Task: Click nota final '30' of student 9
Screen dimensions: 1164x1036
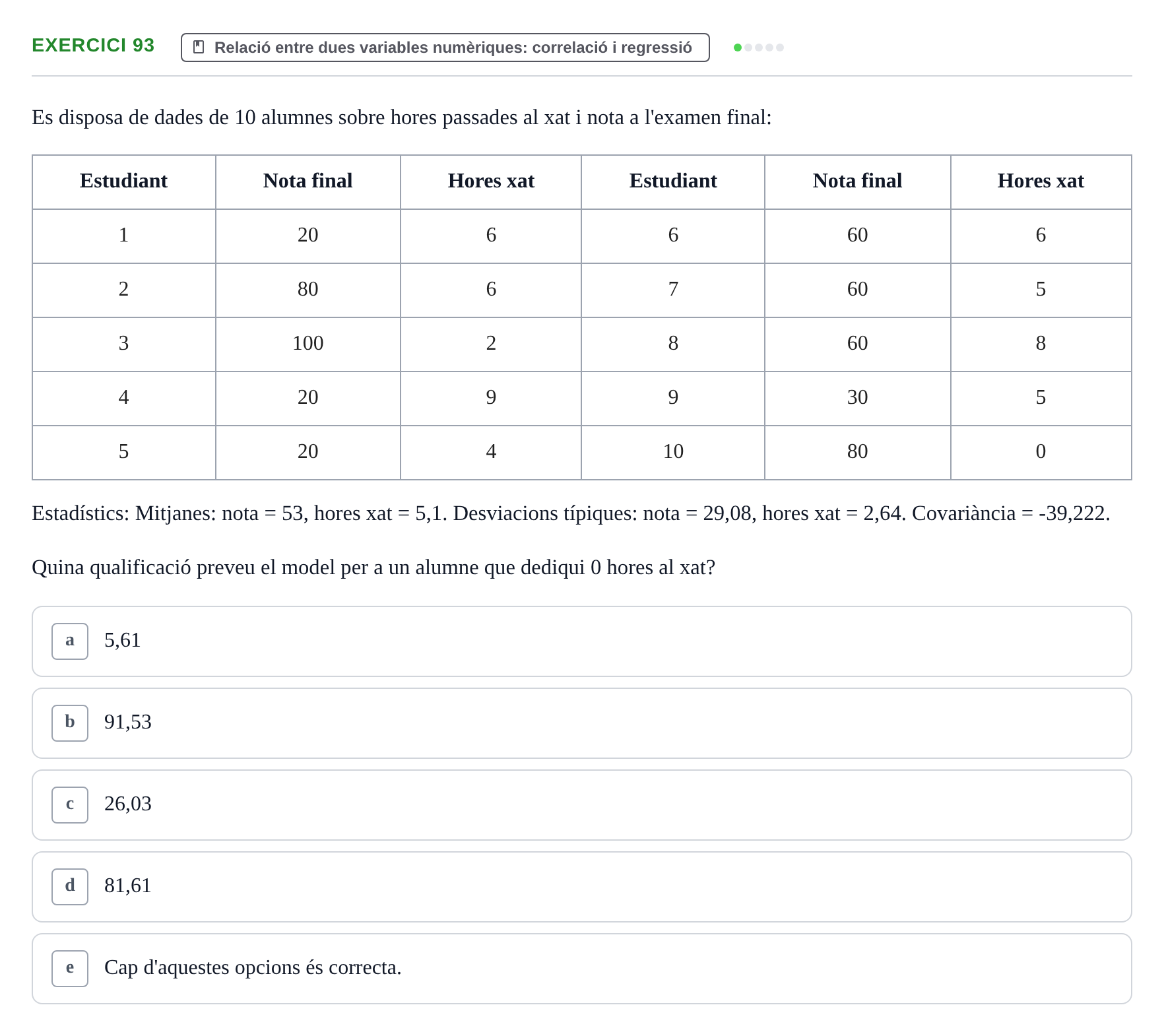Action: 858,398
